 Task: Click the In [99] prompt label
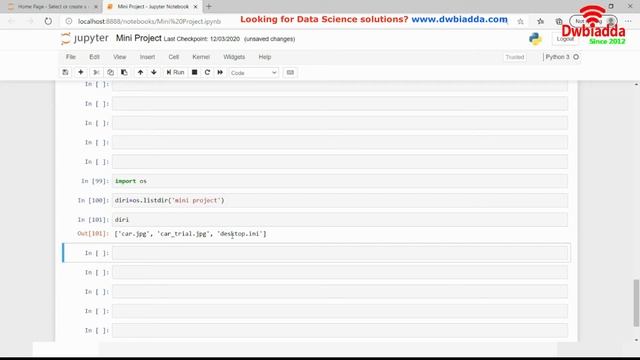pos(95,181)
